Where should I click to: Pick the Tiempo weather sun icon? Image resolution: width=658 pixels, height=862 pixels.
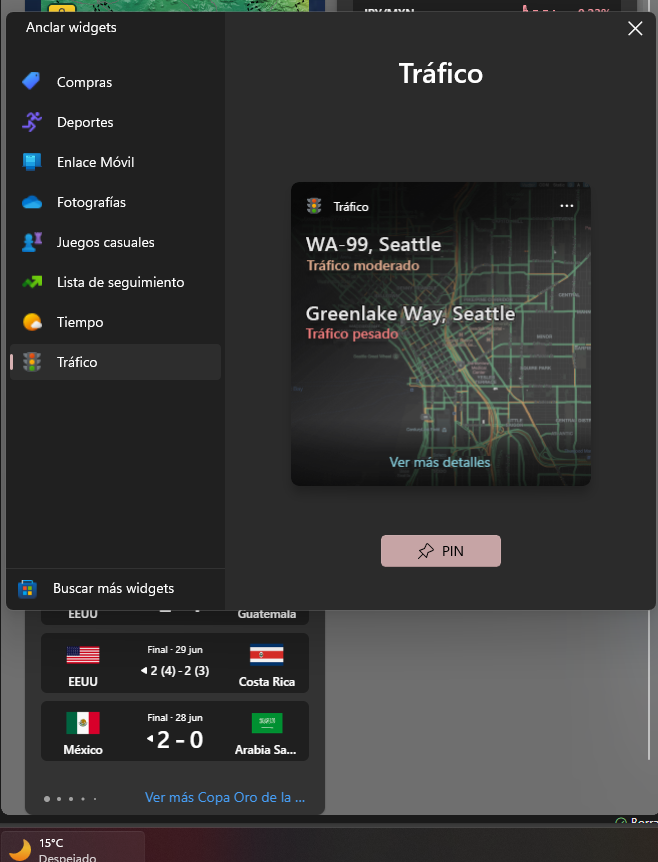(32, 322)
